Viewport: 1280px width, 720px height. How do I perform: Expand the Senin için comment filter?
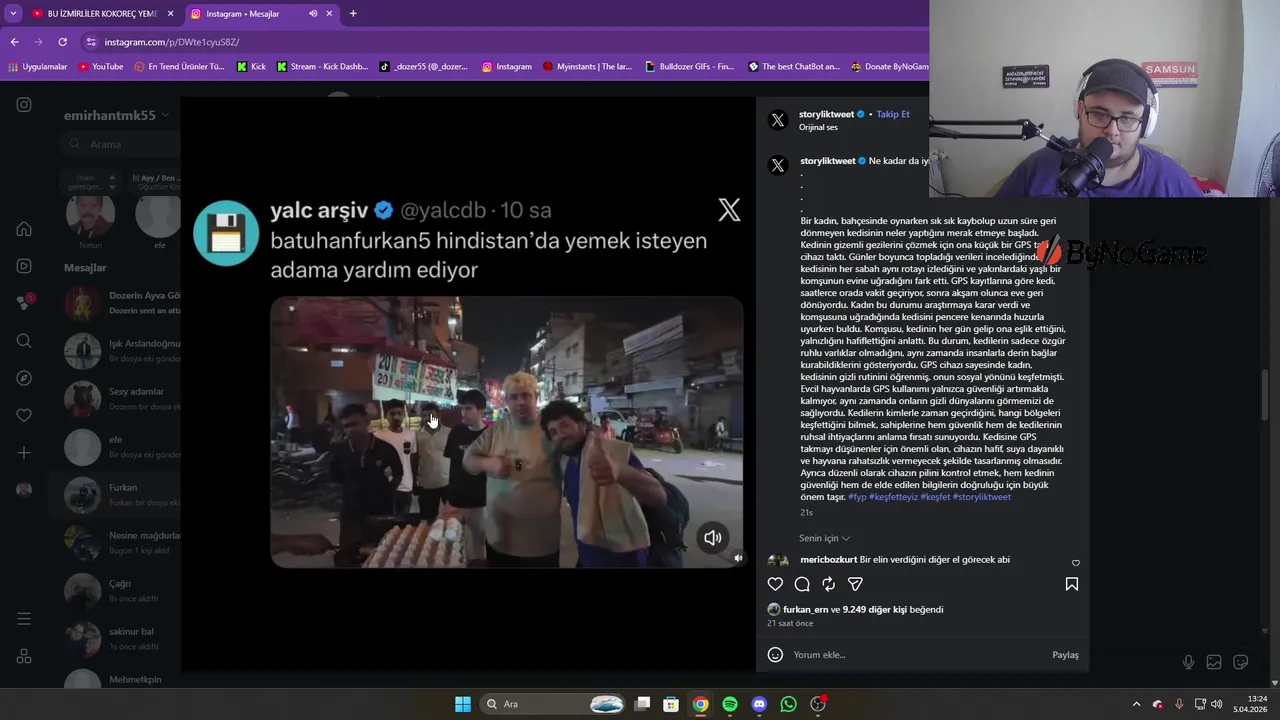pyautogui.click(x=824, y=538)
